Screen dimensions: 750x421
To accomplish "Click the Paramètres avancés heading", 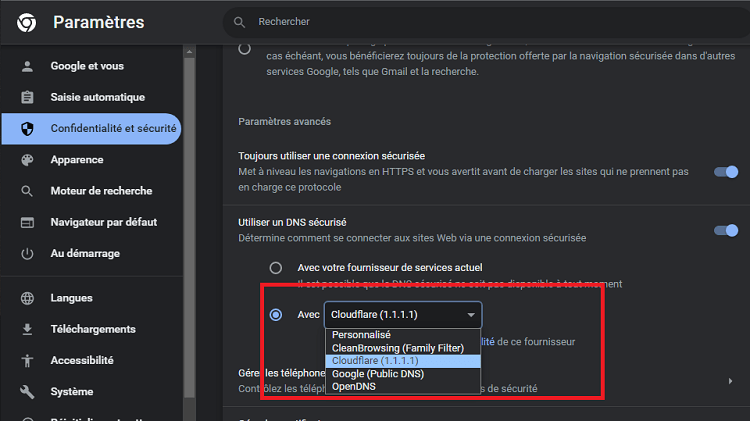I will (x=285, y=122).
